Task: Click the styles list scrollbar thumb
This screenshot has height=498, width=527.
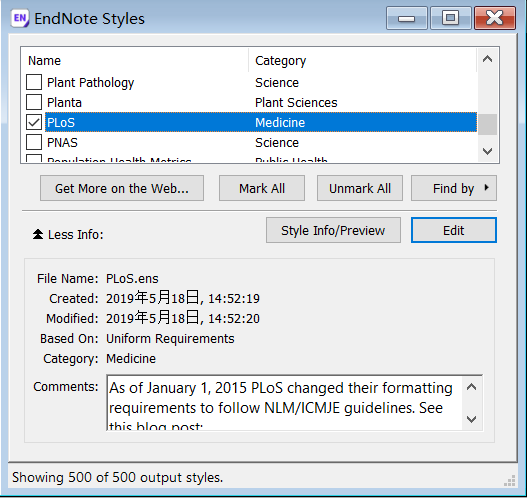Action: 487,124
